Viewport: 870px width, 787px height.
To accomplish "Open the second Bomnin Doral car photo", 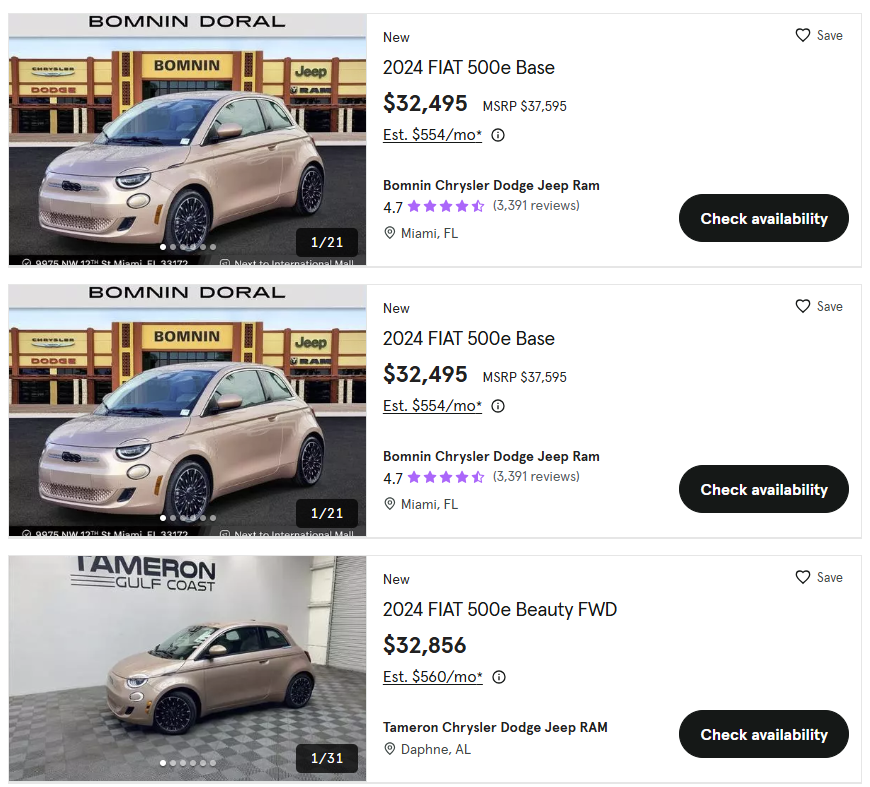I will 187,410.
